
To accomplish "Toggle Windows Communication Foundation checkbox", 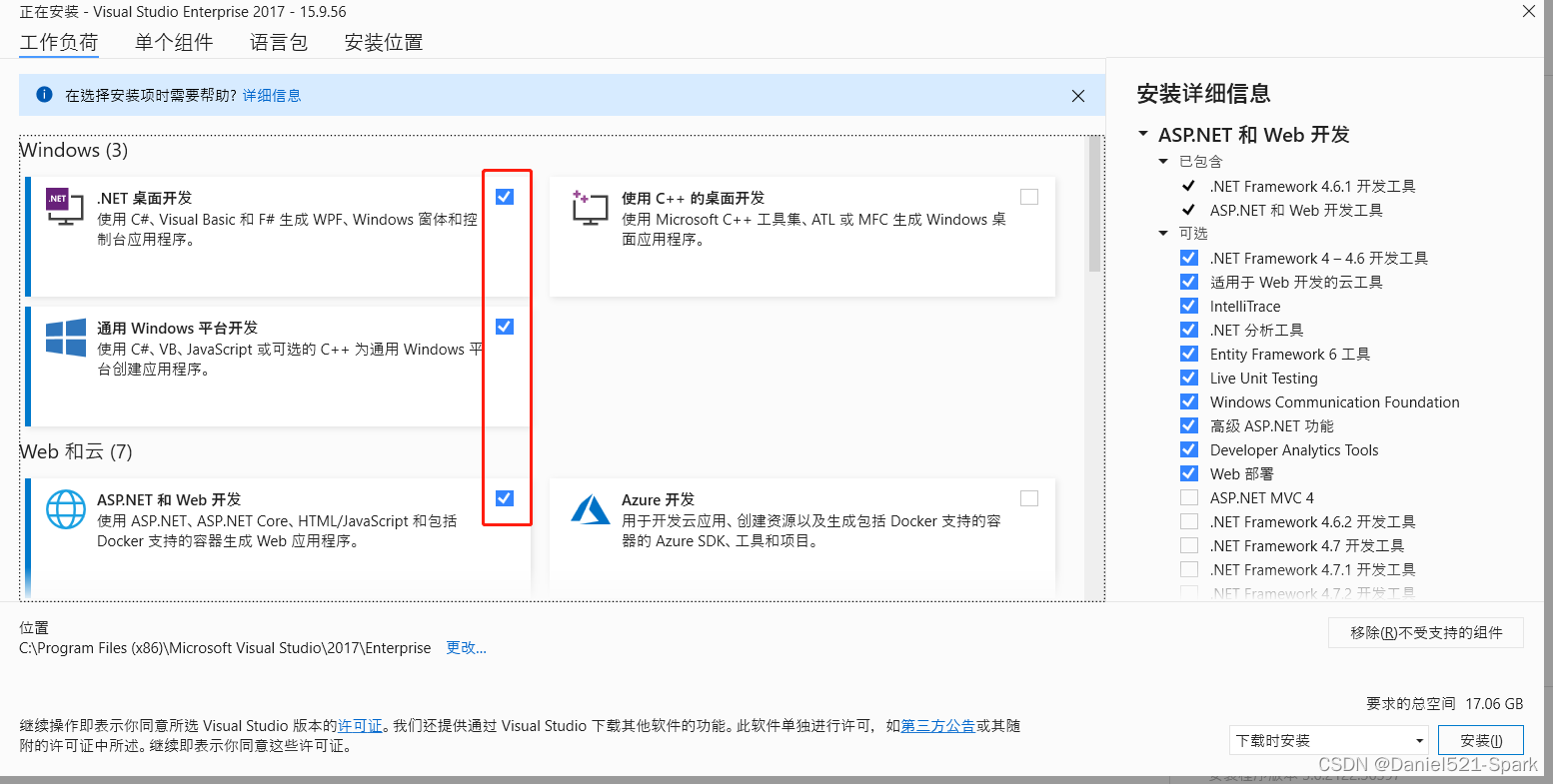I will tap(1189, 401).
